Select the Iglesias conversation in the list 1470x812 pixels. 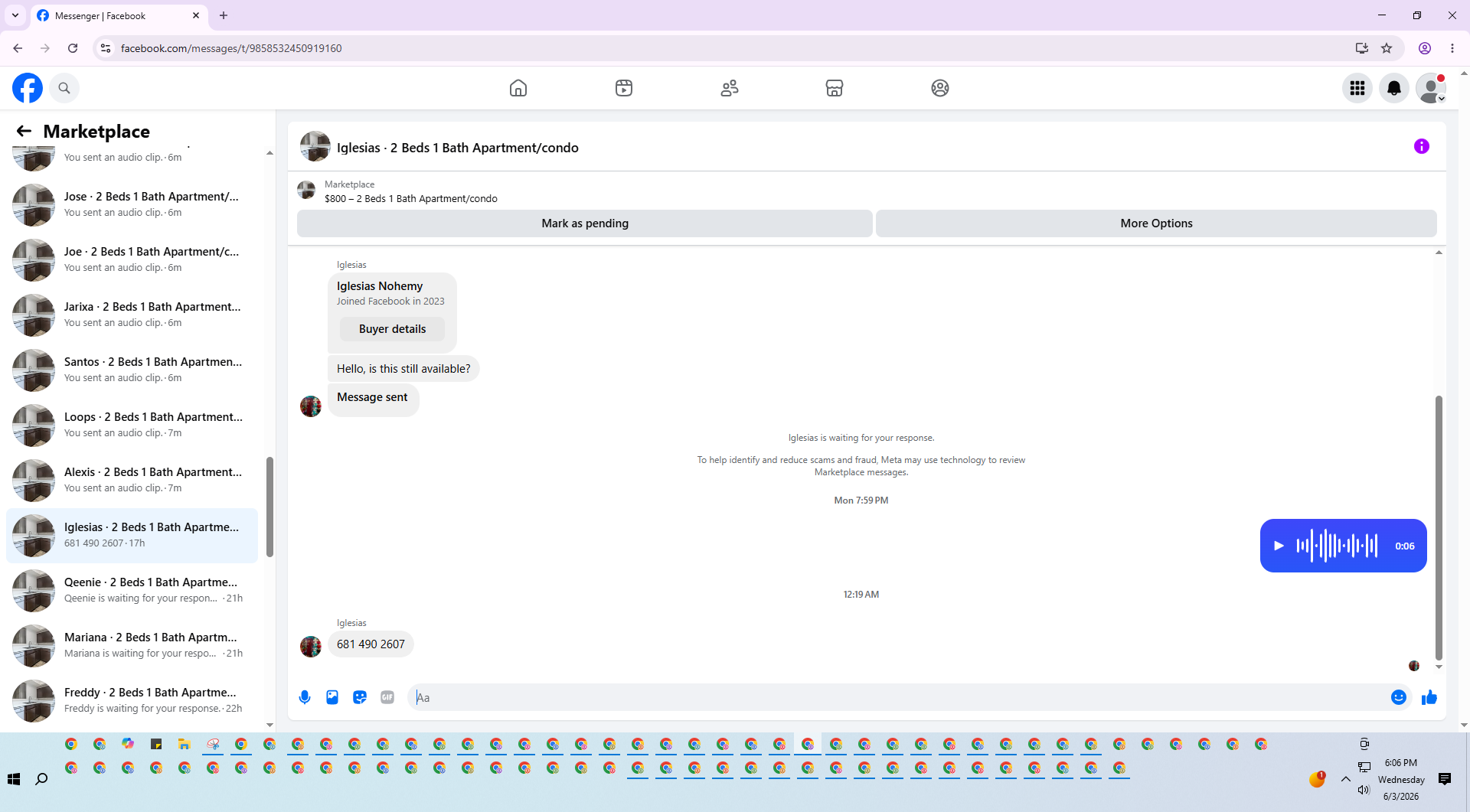[132, 535]
